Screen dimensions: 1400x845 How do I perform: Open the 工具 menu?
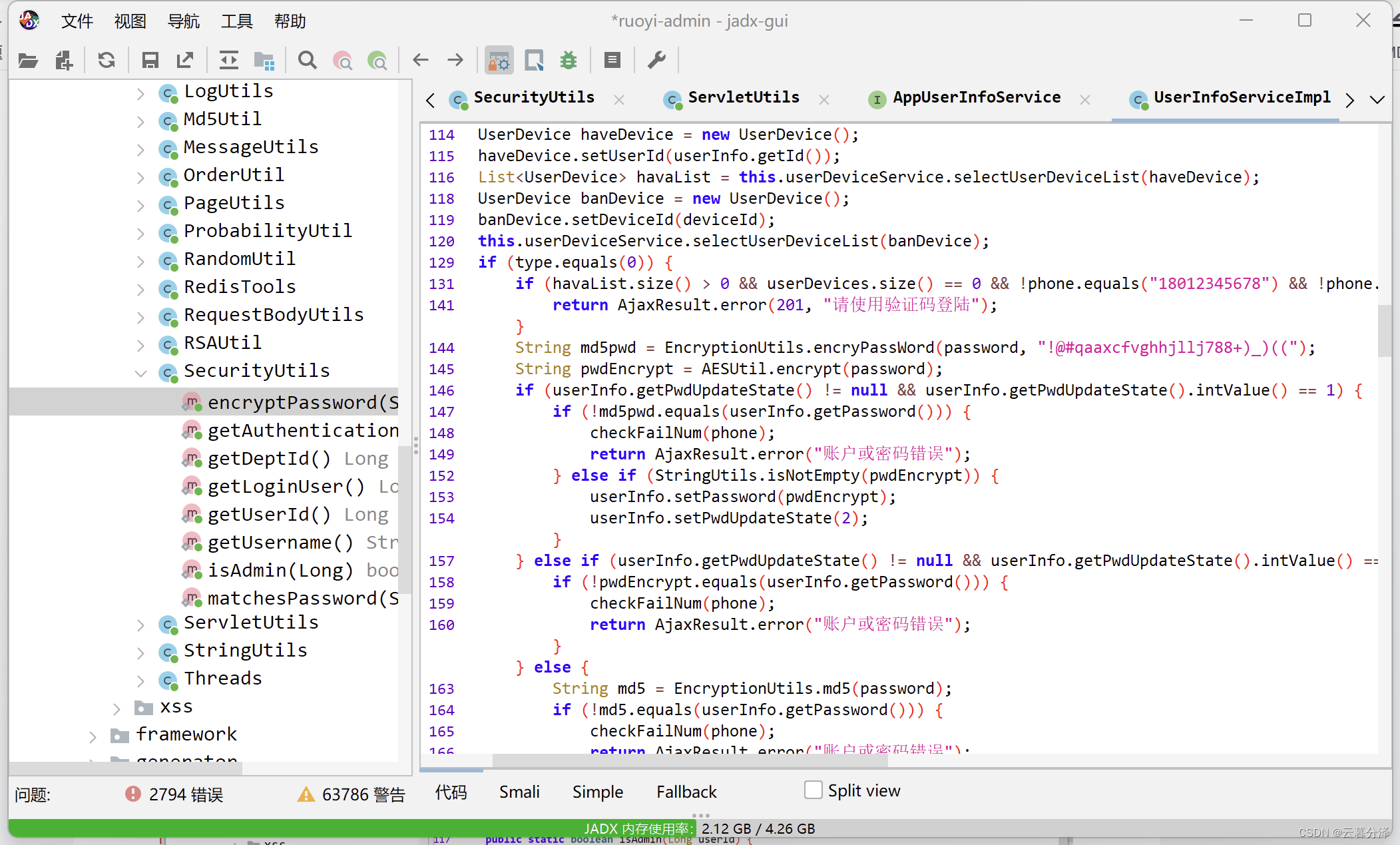click(236, 21)
